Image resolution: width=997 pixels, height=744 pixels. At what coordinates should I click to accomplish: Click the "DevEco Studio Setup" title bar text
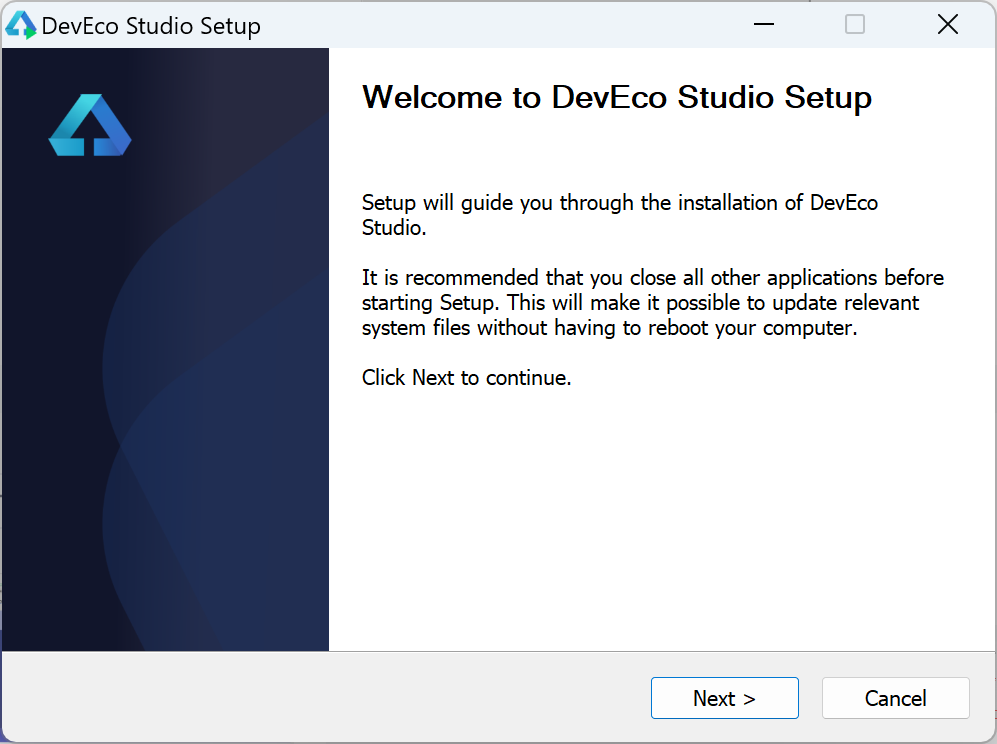tap(151, 26)
